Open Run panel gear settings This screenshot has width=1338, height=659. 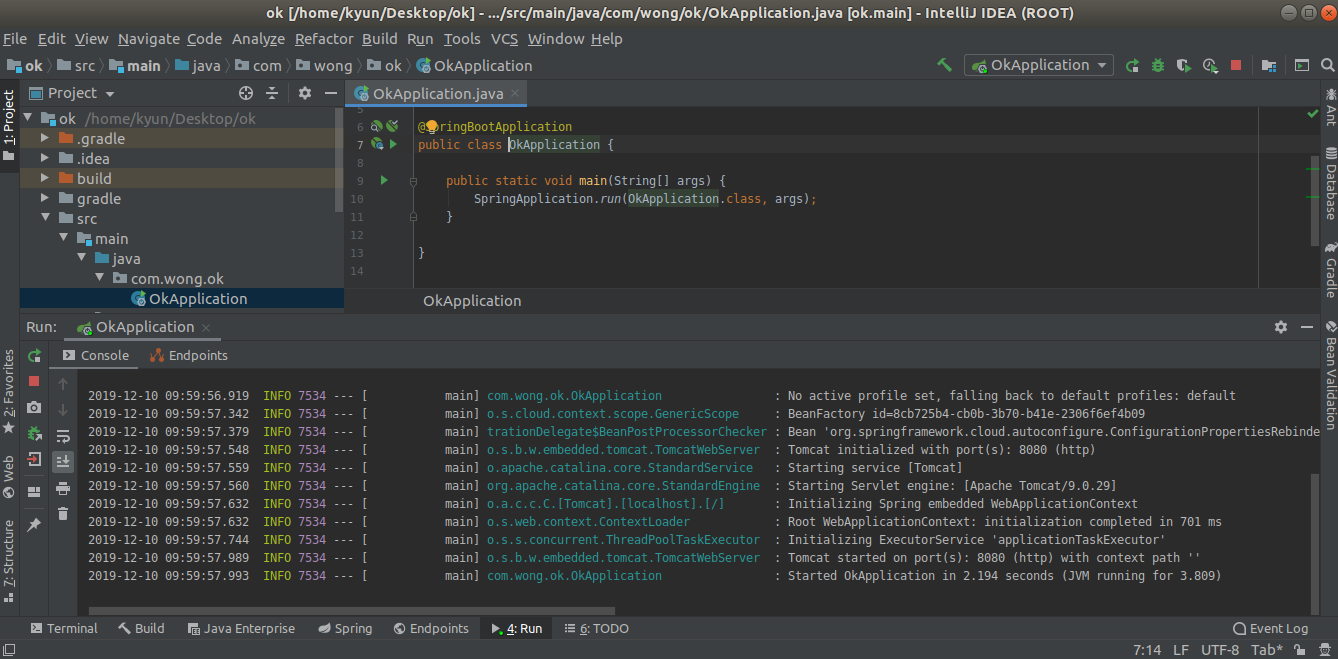coord(1281,327)
